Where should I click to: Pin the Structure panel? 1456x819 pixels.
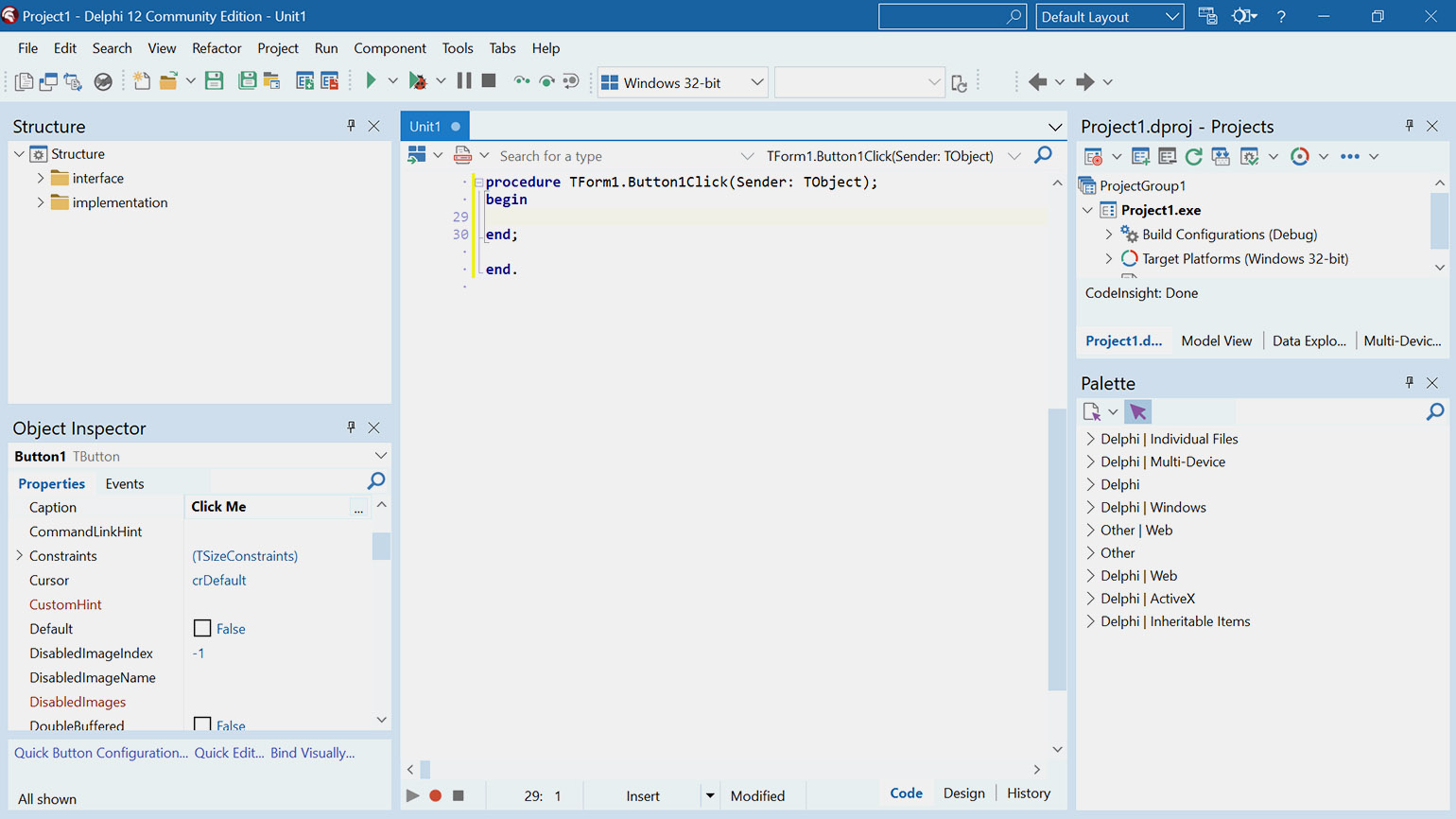click(351, 126)
